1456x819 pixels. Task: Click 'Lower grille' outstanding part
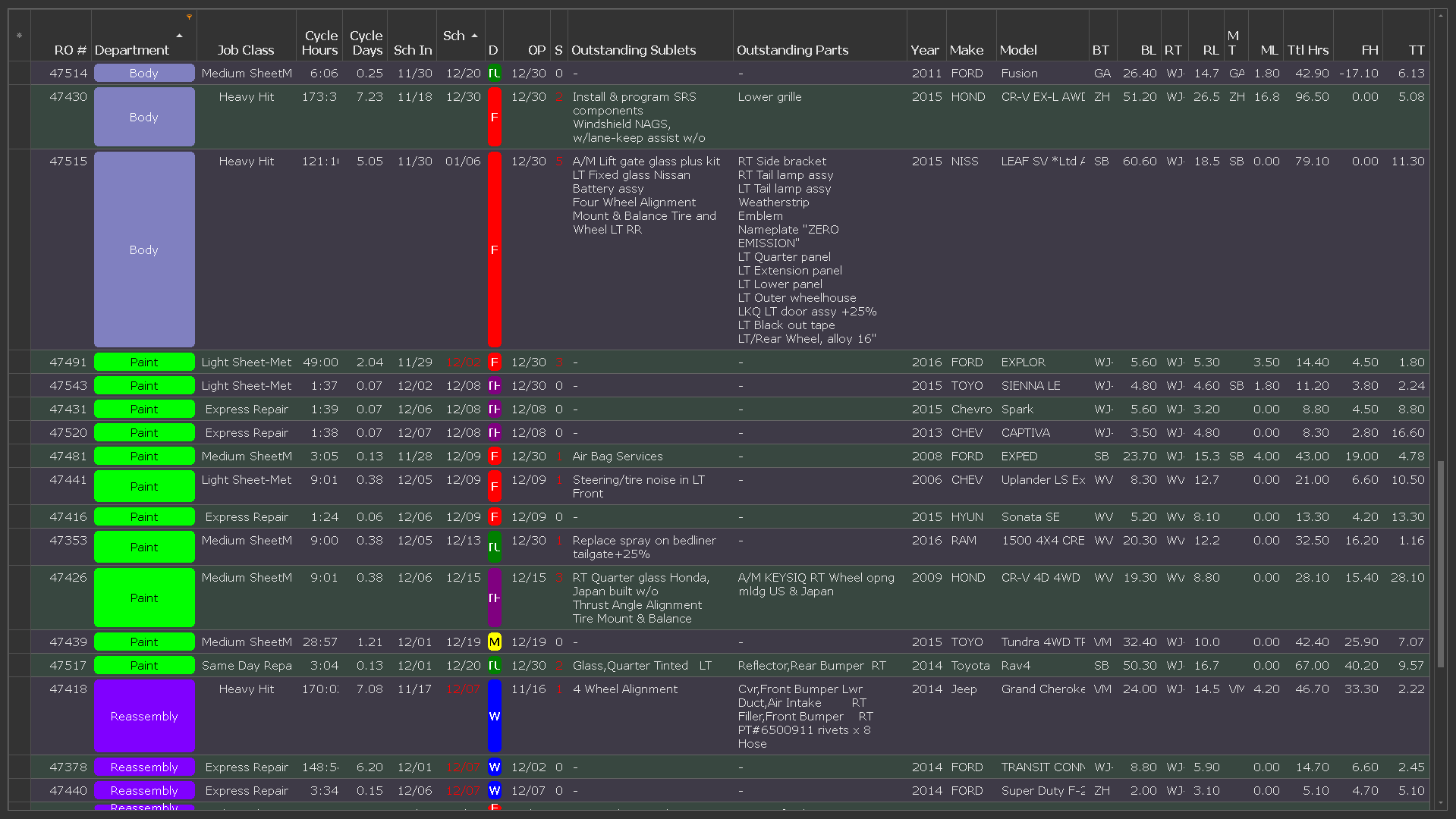[769, 97]
